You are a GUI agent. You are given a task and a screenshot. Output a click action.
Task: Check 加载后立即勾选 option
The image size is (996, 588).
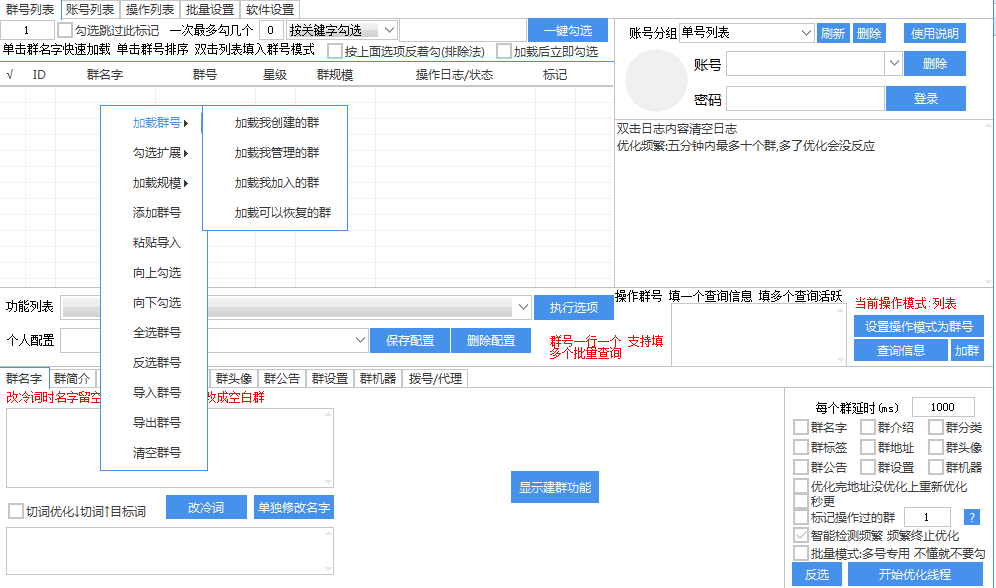[504, 51]
